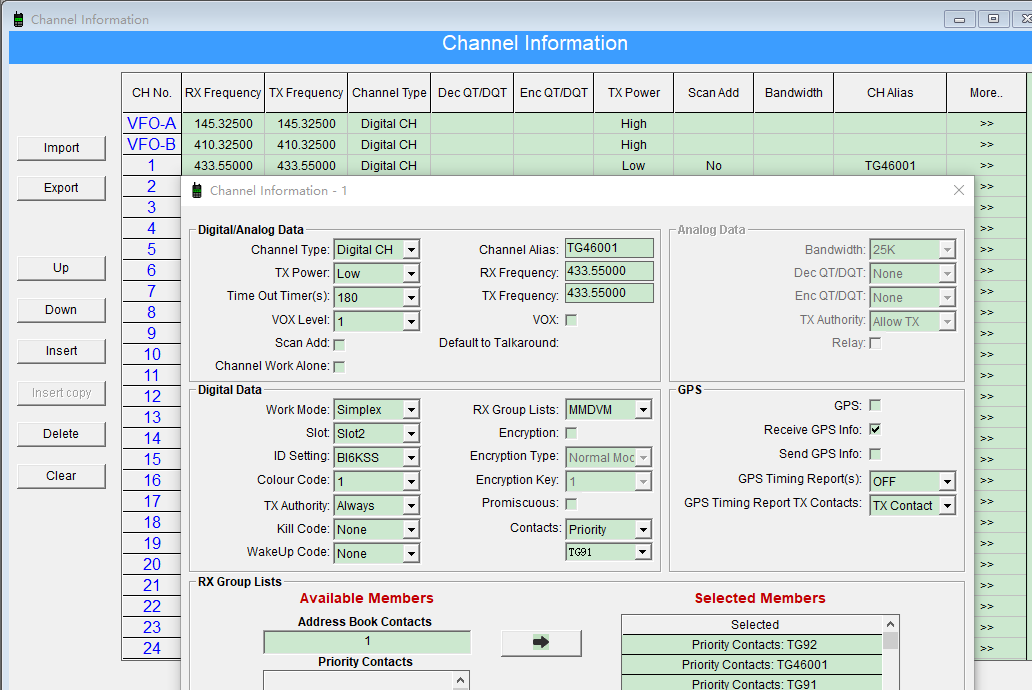Select Priority Contacts: TG46001 in selected list
Viewport: 1032px width, 690px height.
pyautogui.click(x=754, y=665)
